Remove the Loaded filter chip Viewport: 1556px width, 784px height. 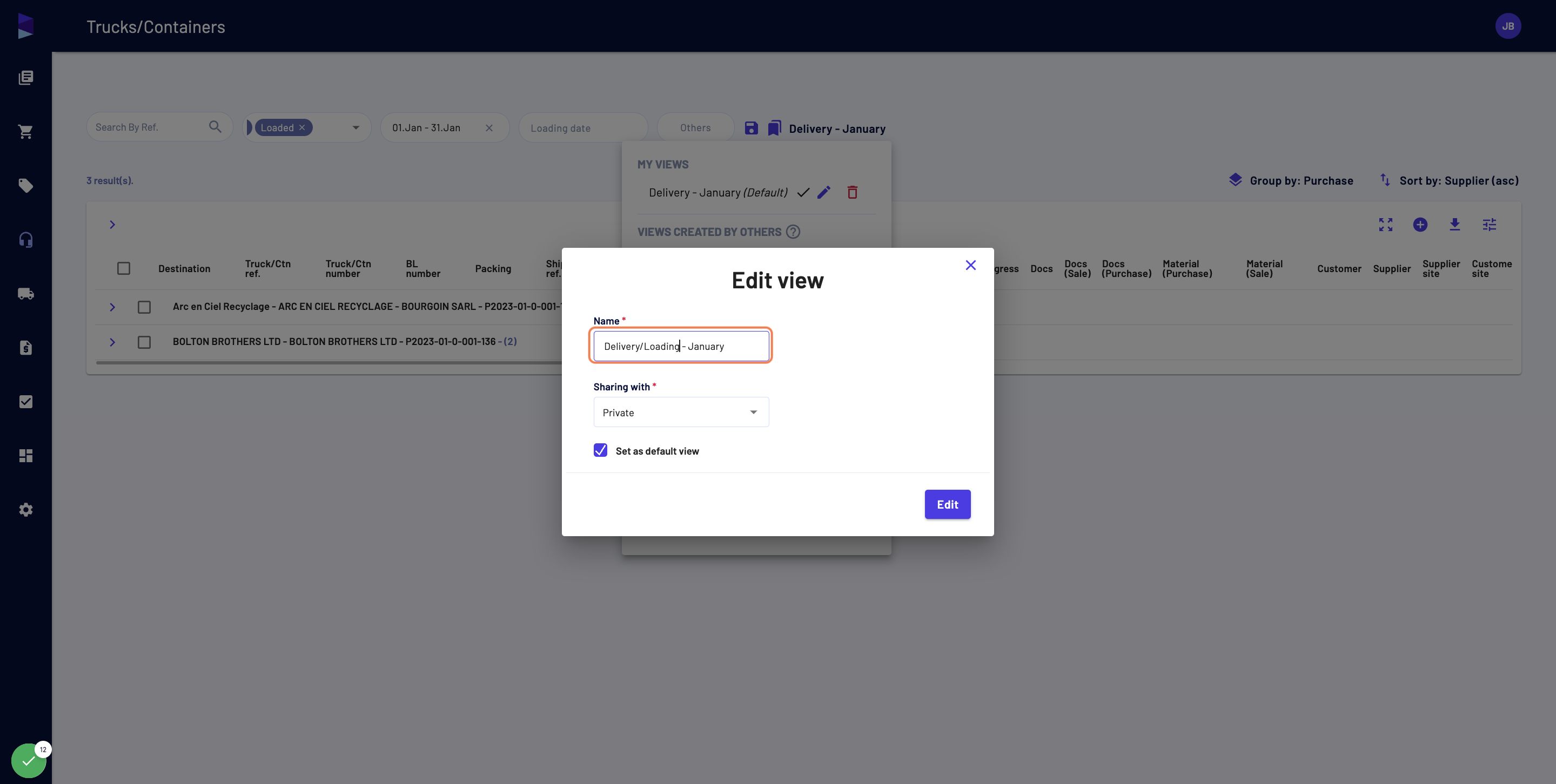pyautogui.click(x=302, y=127)
